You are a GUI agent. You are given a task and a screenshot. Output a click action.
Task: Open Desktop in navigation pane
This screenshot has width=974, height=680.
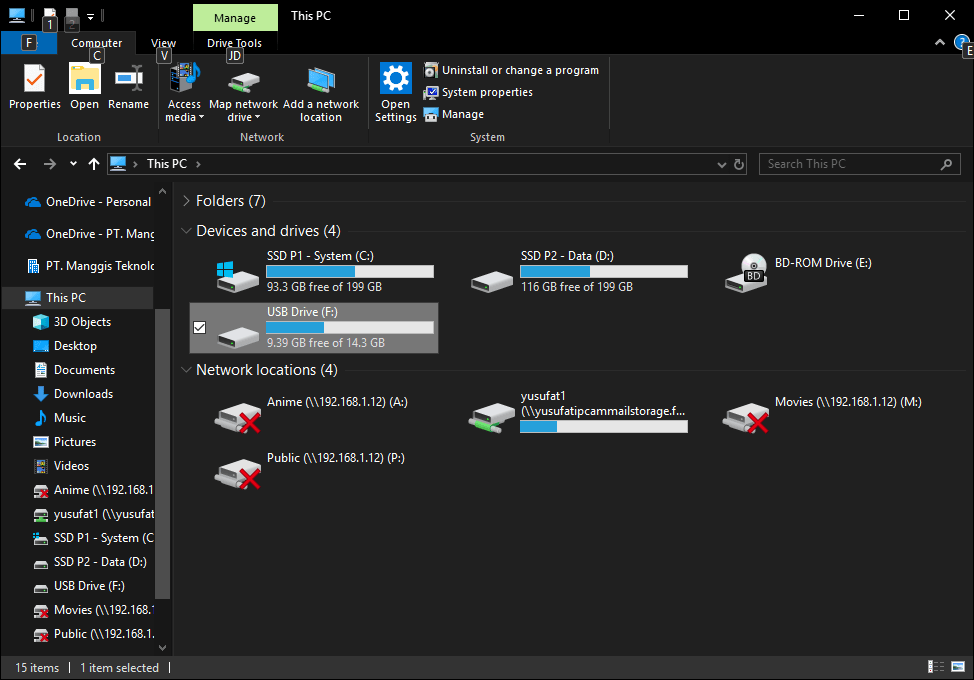point(65,346)
